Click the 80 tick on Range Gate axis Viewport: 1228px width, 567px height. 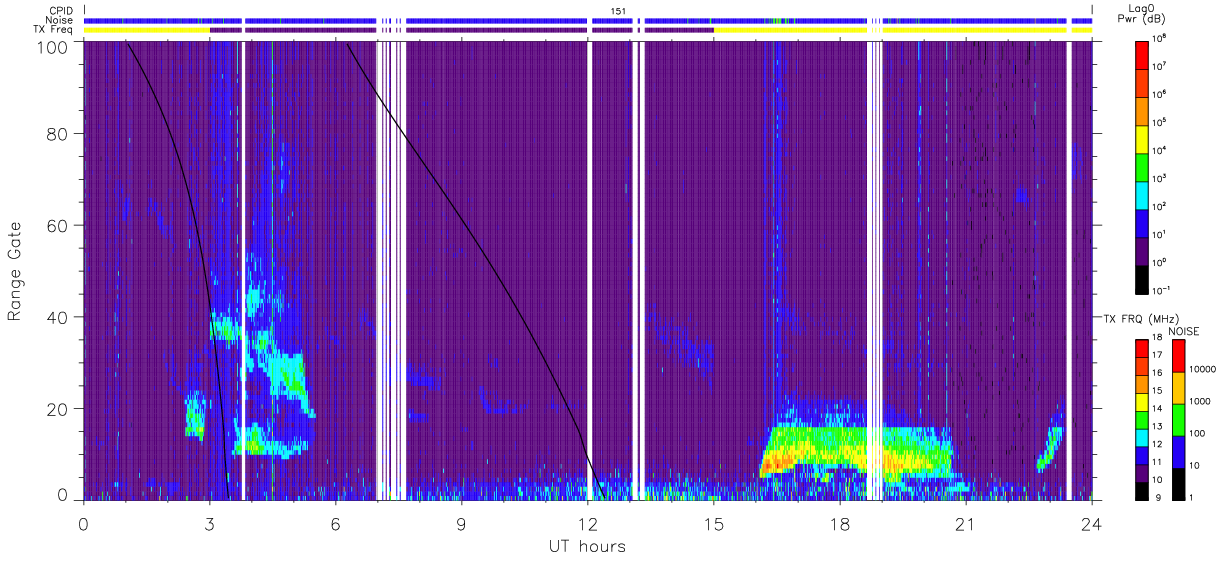pyautogui.click(x=57, y=134)
